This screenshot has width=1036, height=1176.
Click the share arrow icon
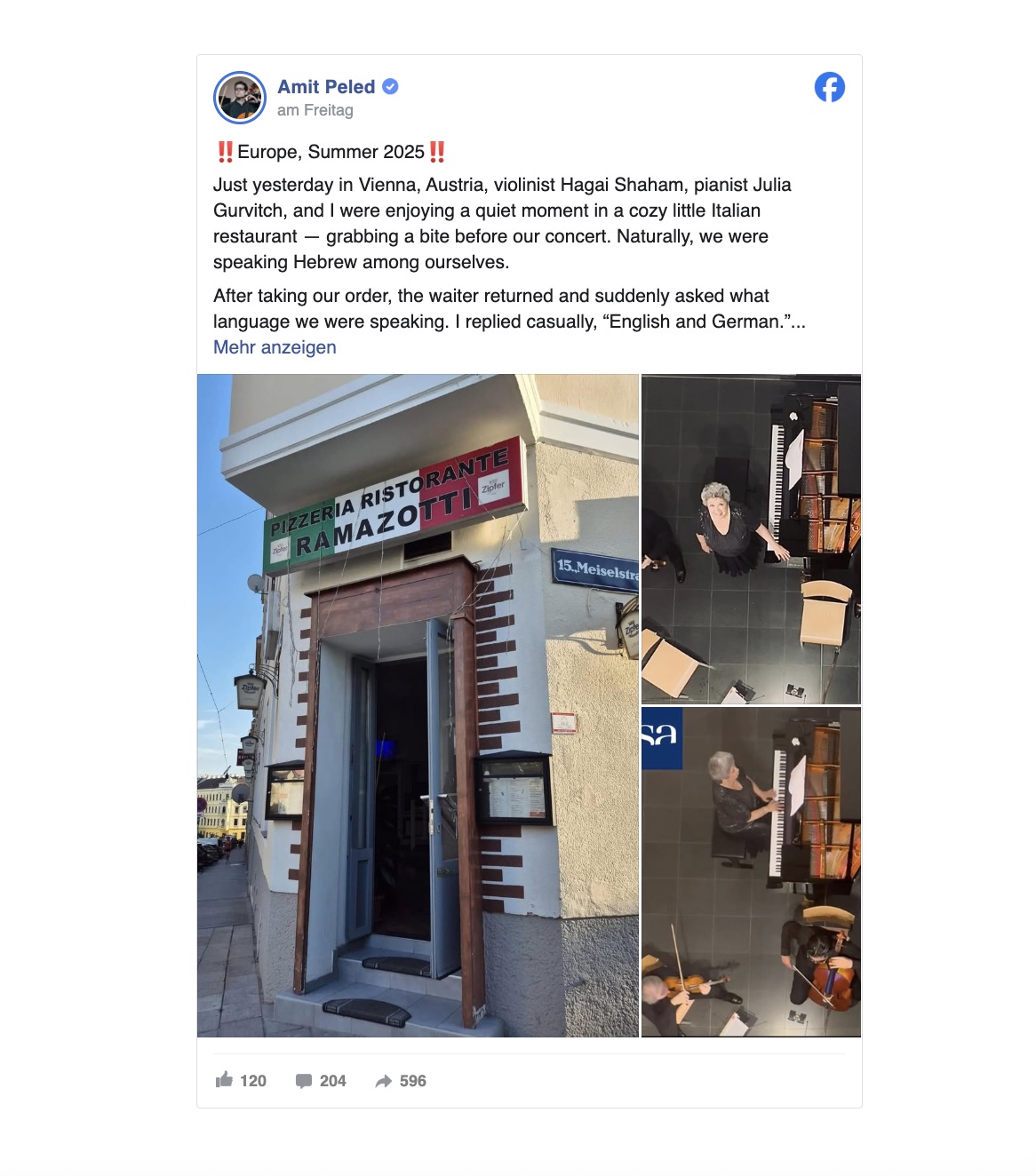point(384,1081)
